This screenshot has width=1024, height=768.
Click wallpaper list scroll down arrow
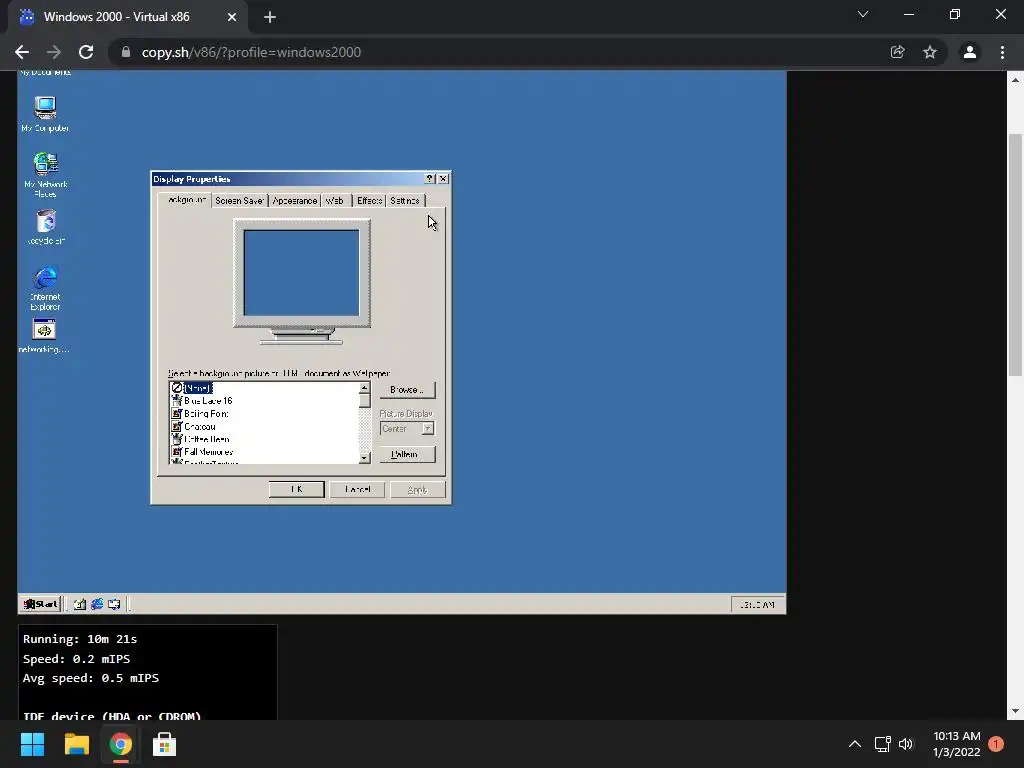click(364, 458)
